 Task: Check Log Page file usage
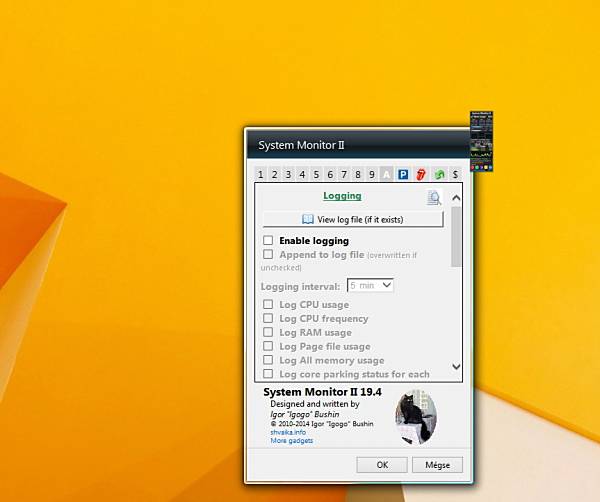[x=268, y=346]
